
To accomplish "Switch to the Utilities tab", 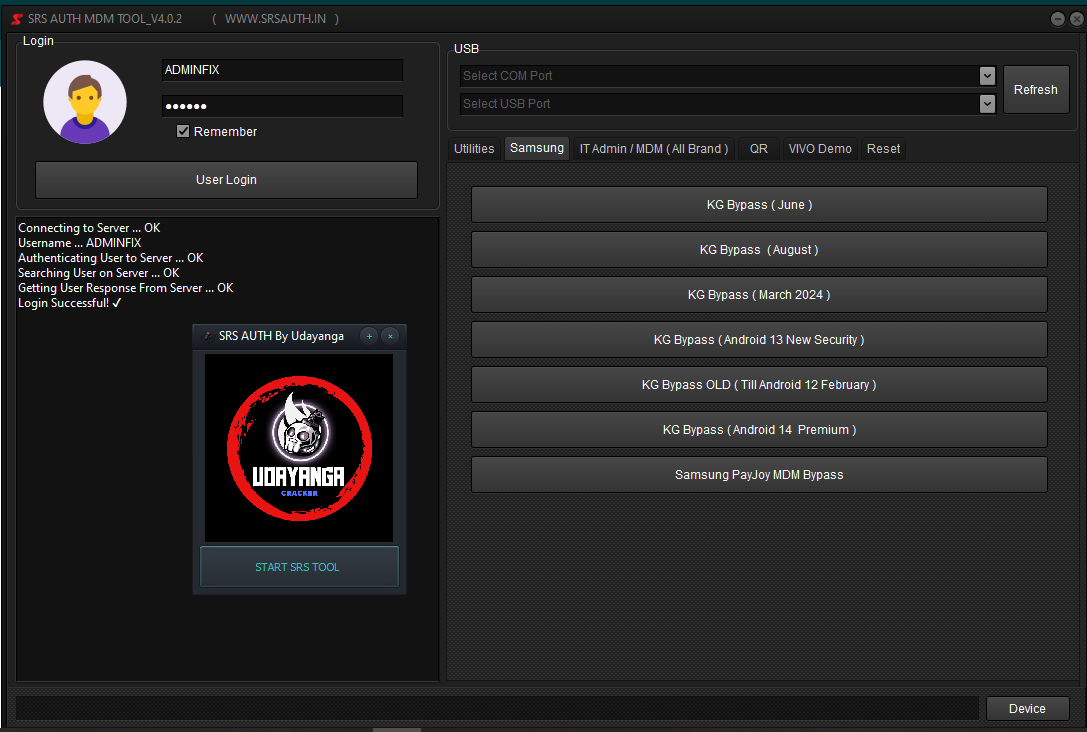I will [x=474, y=148].
